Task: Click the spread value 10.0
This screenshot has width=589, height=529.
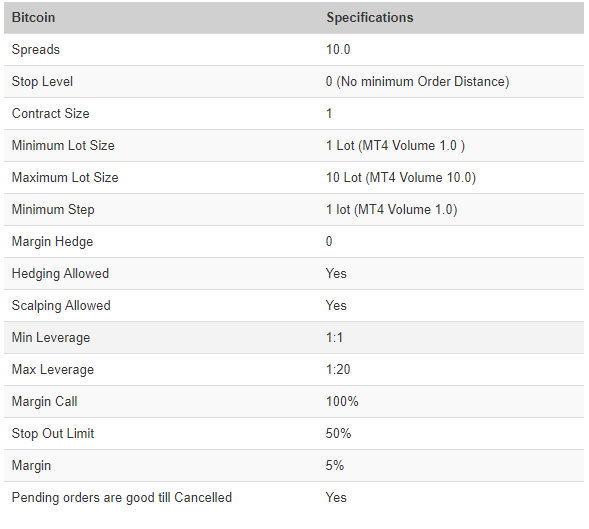Action: [x=338, y=50]
